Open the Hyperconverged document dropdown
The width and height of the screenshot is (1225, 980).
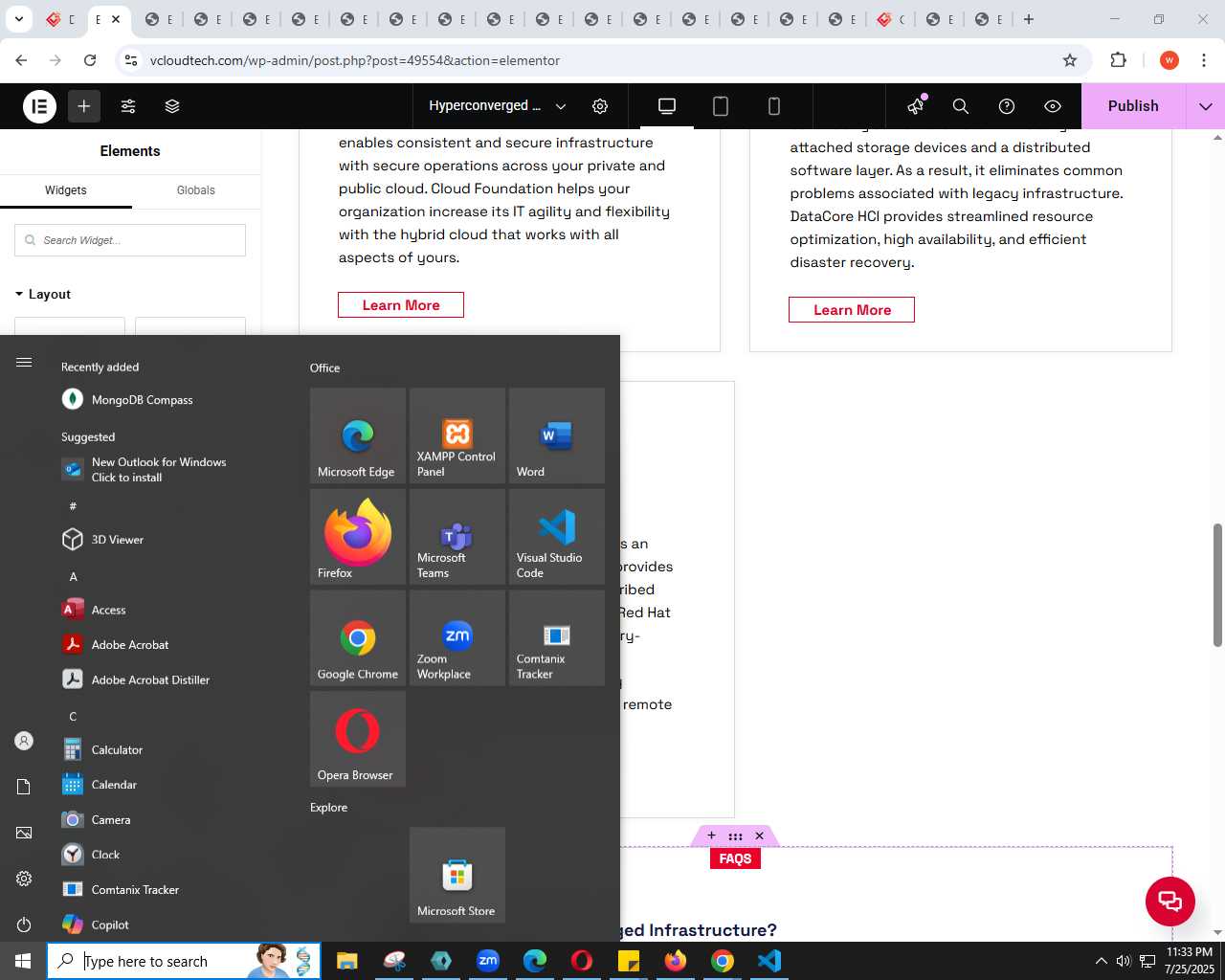click(x=498, y=106)
